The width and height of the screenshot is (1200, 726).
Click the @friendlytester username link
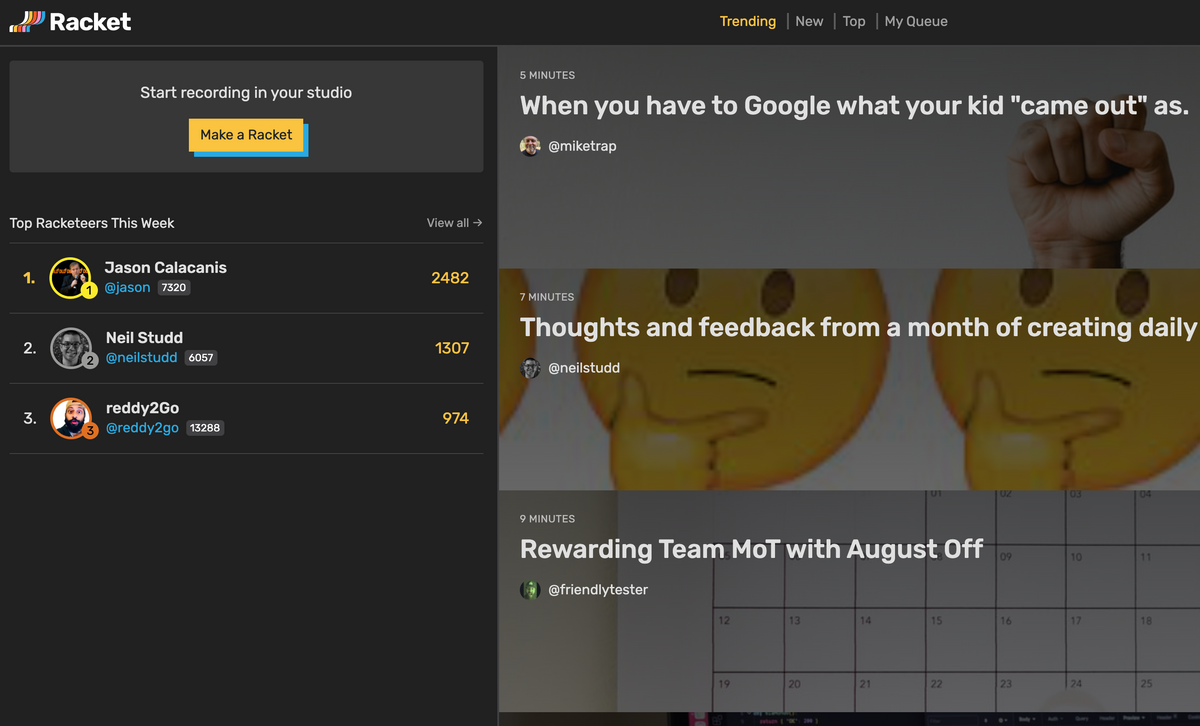pos(598,590)
